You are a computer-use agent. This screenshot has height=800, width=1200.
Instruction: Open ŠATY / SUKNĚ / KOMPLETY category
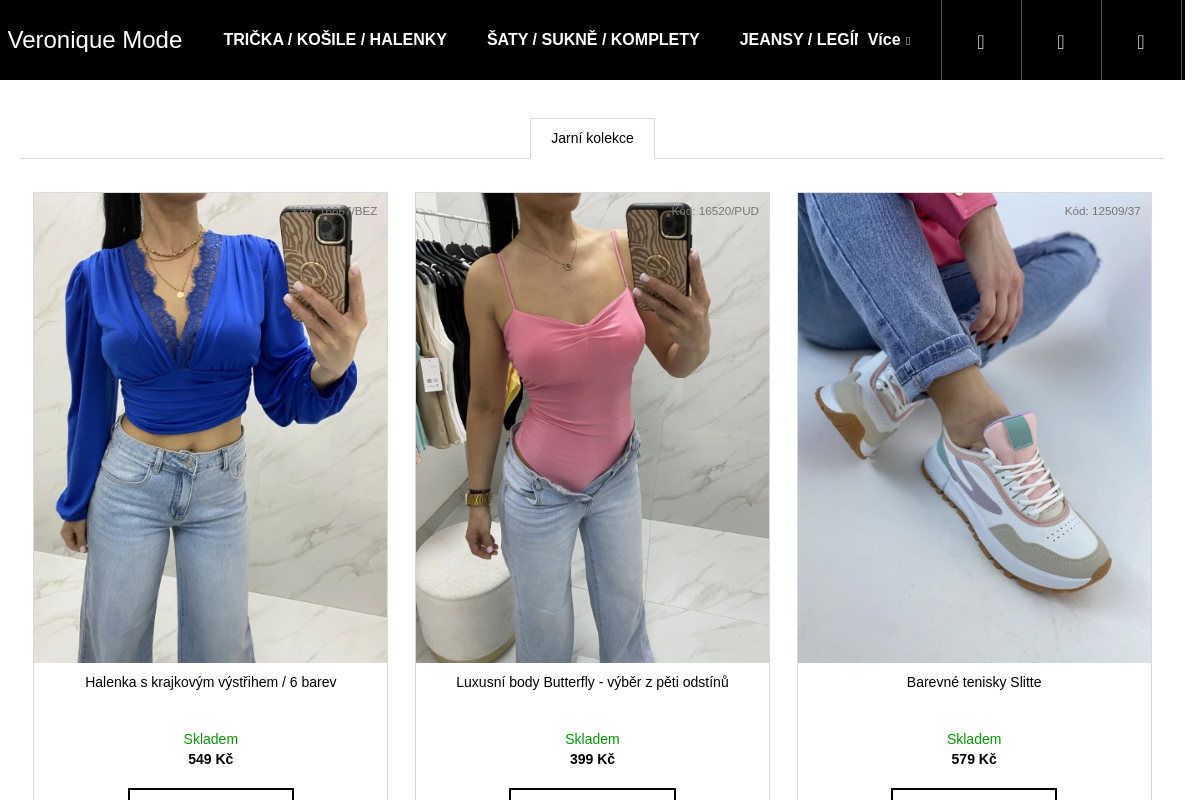click(593, 40)
